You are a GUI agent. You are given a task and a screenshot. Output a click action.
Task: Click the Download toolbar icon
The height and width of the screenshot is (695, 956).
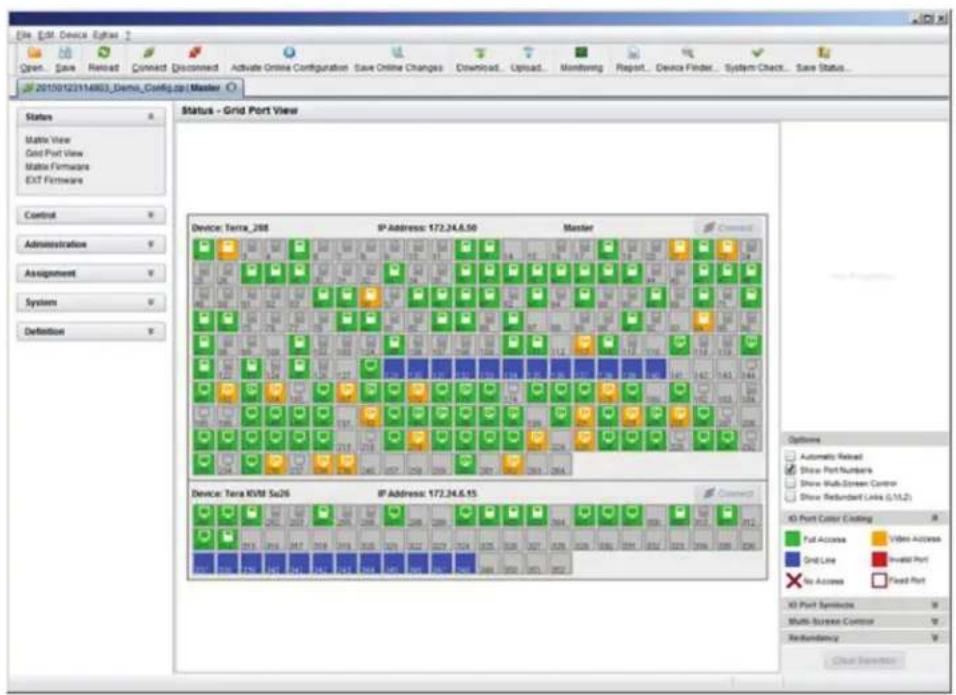pos(480,53)
